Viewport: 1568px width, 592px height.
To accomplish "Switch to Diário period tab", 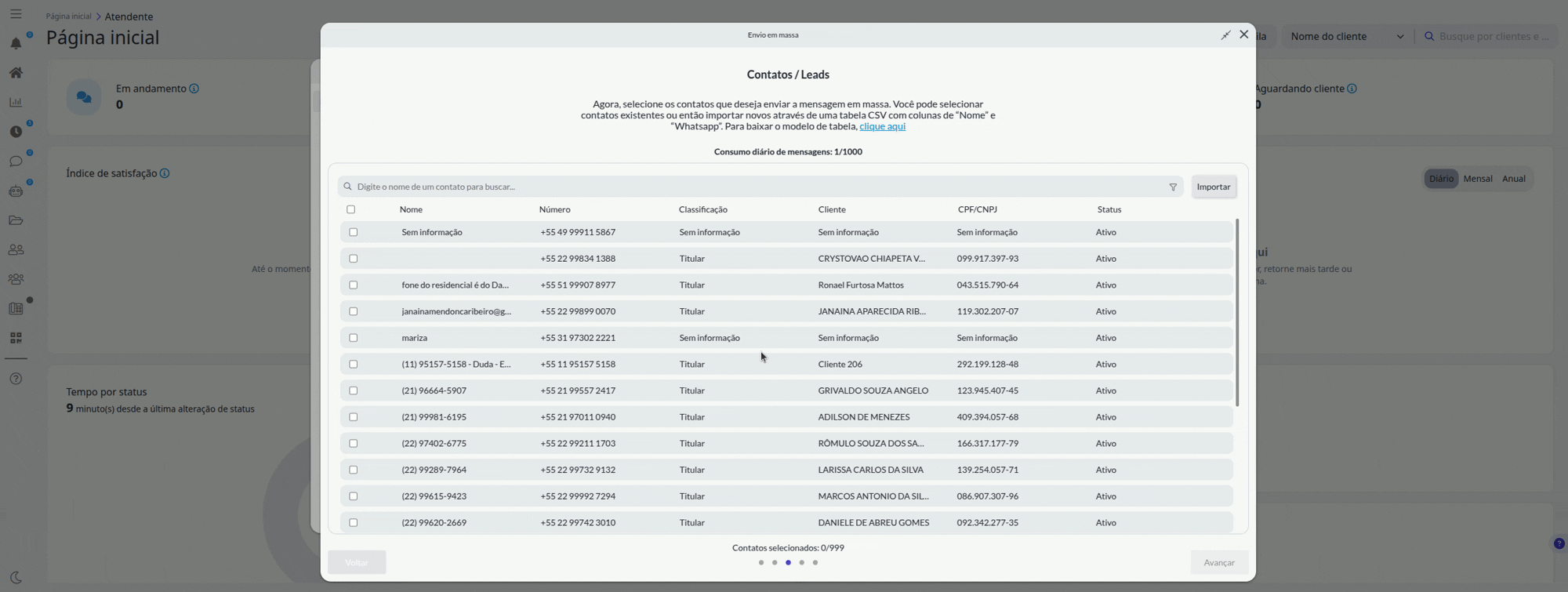I will [1441, 179].
